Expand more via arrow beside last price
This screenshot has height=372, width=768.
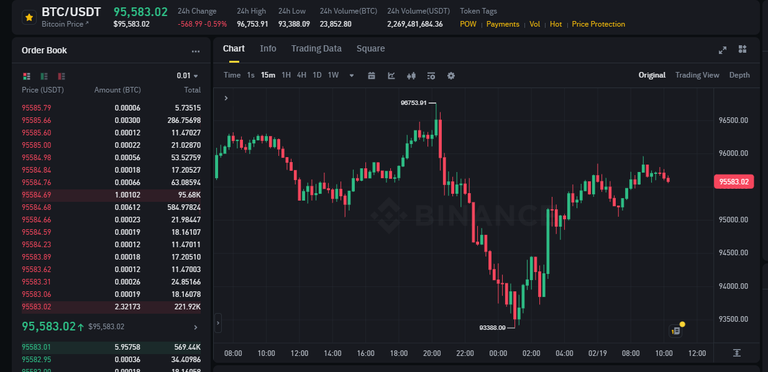click(195, 327)
